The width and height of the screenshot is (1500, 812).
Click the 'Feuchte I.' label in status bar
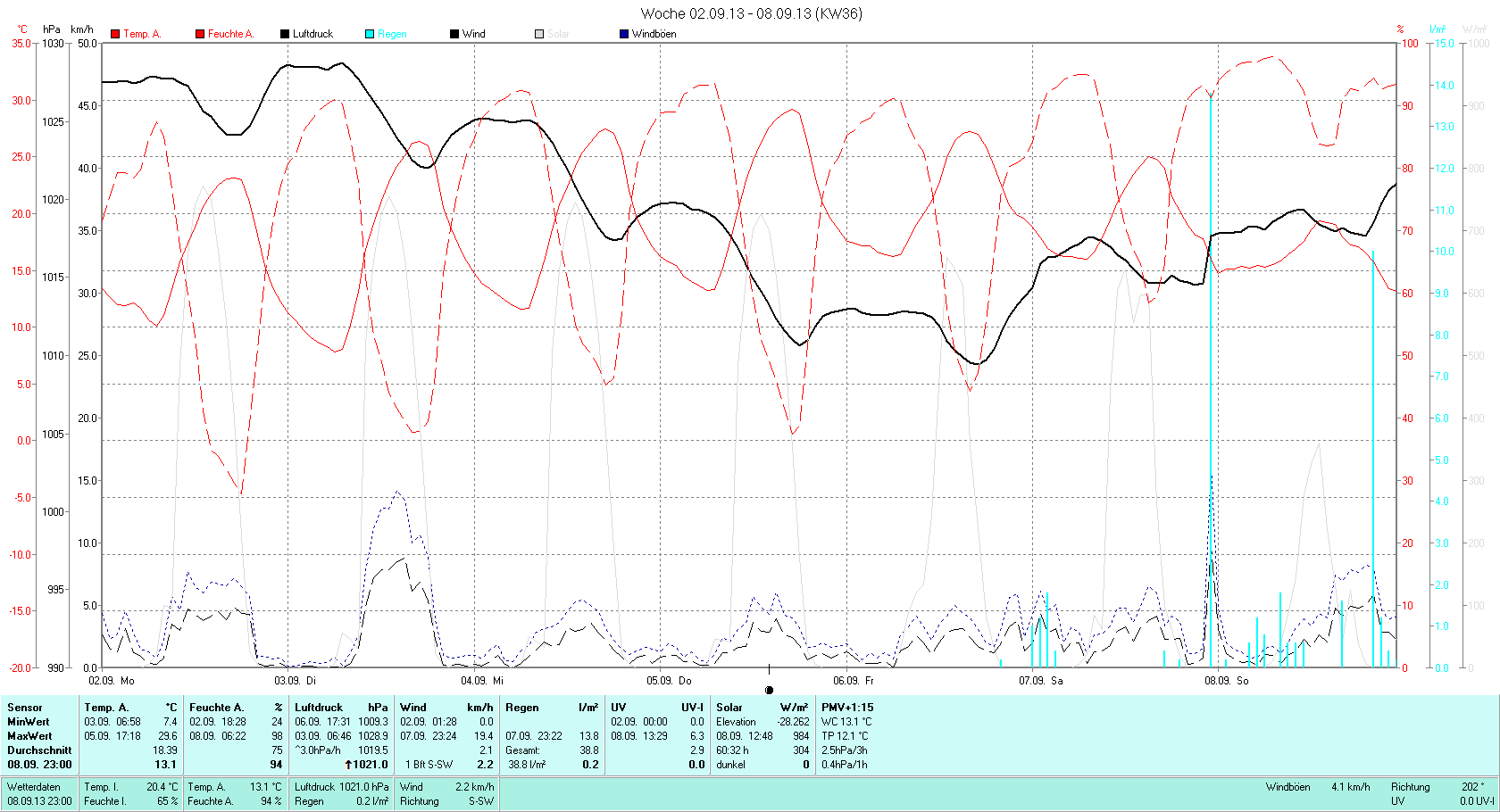(105, 801)
